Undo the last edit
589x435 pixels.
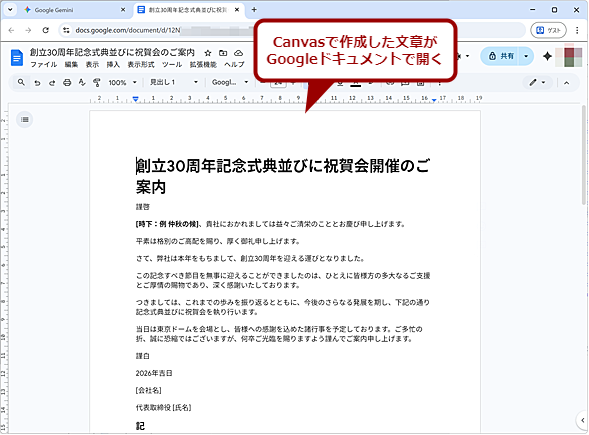click(x=37, y=83)
